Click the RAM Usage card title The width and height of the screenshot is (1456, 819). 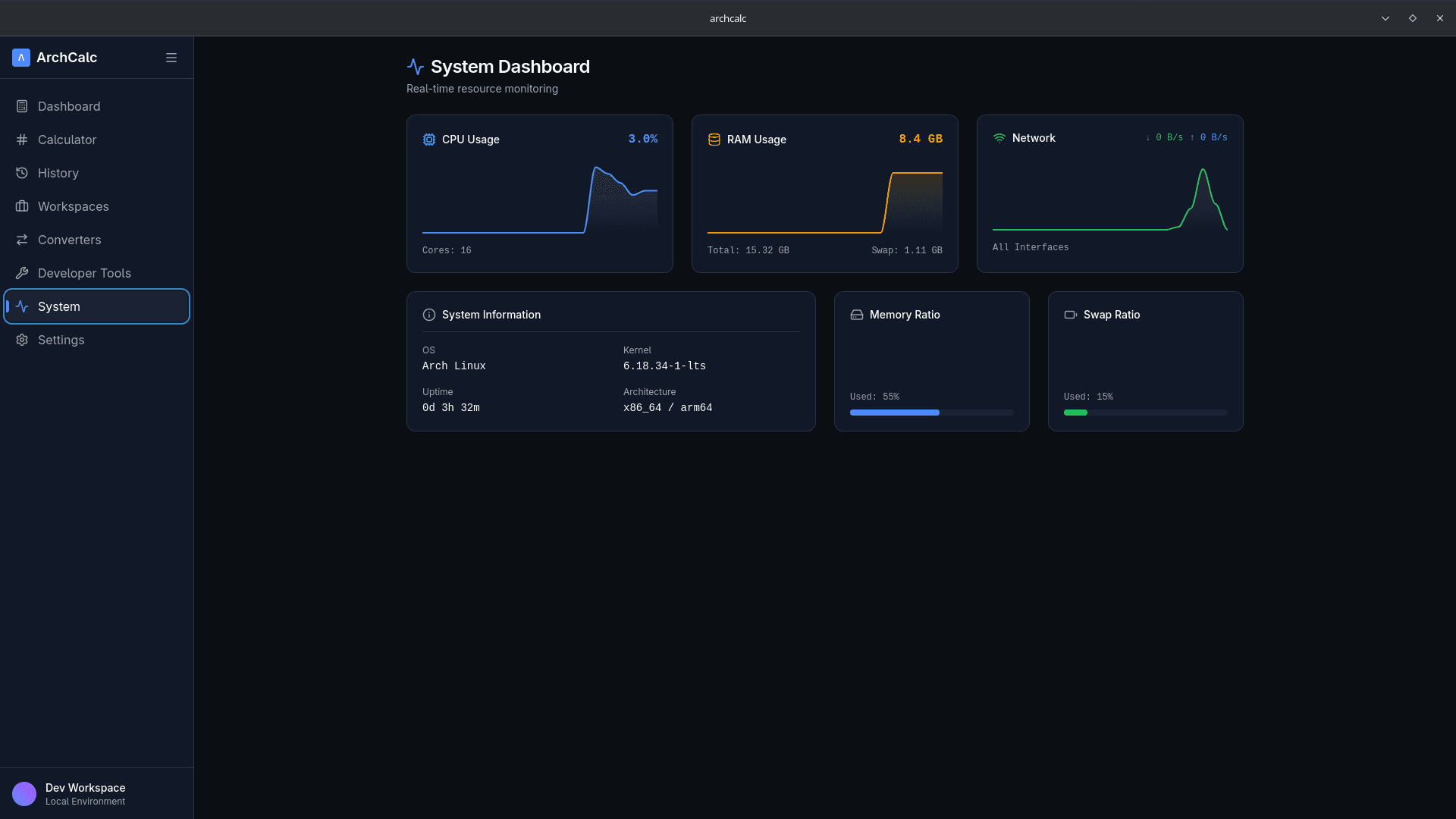[757, 140]
